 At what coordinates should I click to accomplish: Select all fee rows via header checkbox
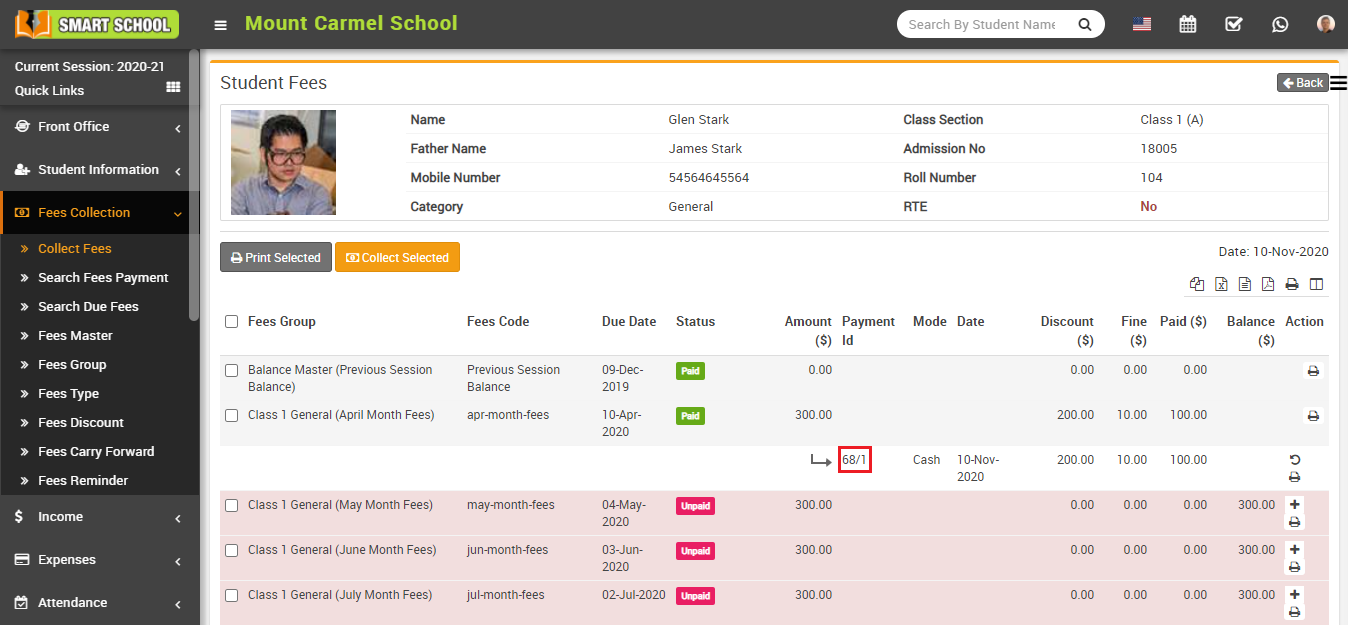[x=231, y=321]
